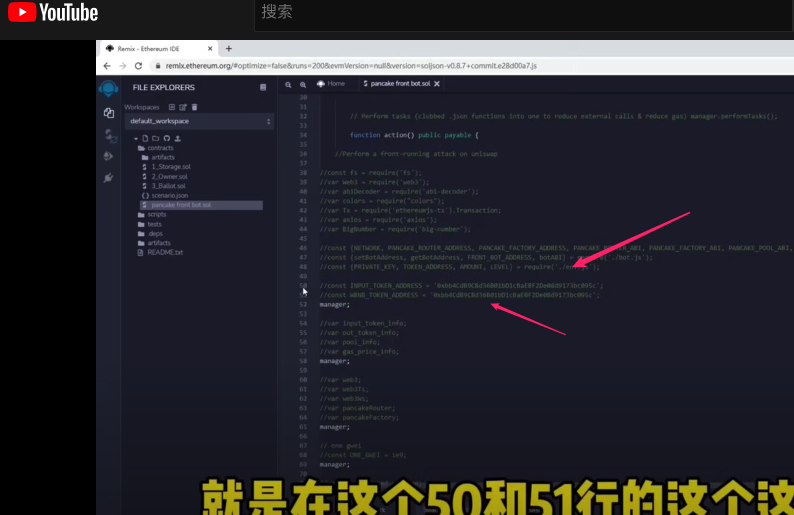Expand the artifacts folder under contracts

tap(158, 157)
